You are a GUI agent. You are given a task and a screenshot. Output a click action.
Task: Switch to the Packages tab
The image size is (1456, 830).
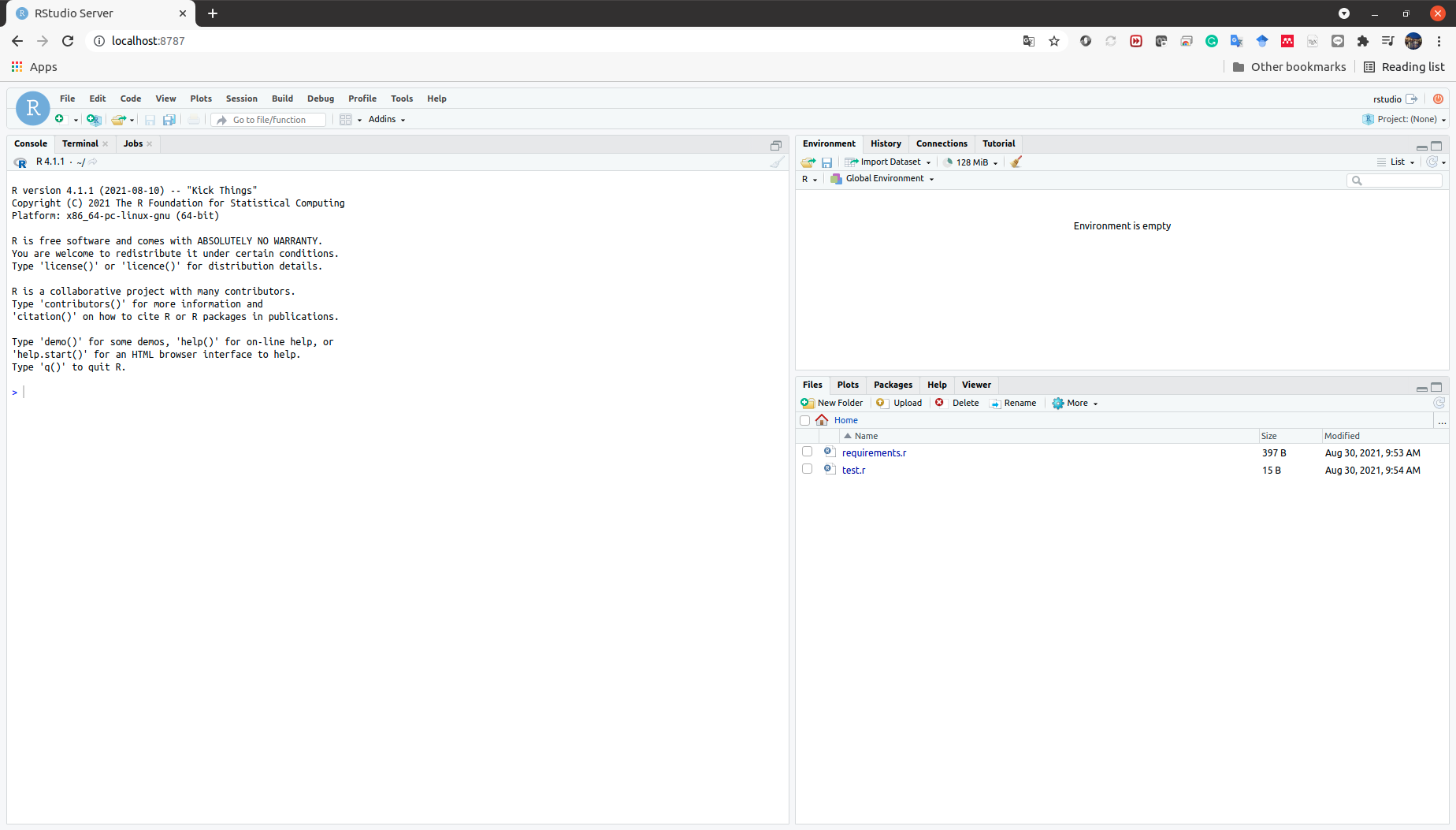pos(893,385)
